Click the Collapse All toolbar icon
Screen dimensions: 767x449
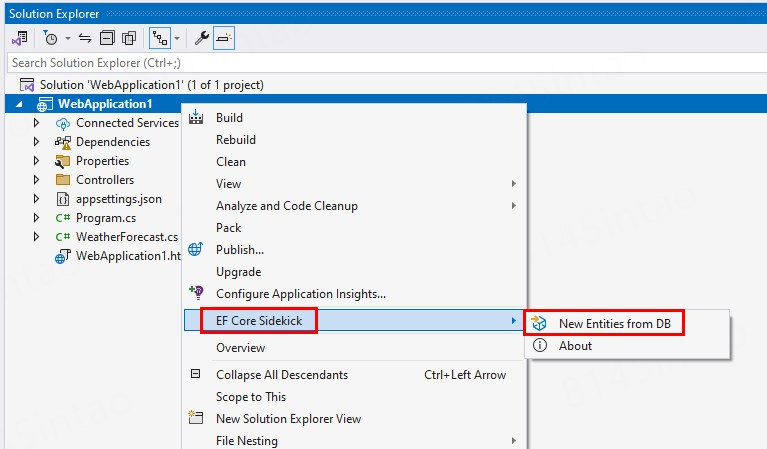[x=108, y=38]
